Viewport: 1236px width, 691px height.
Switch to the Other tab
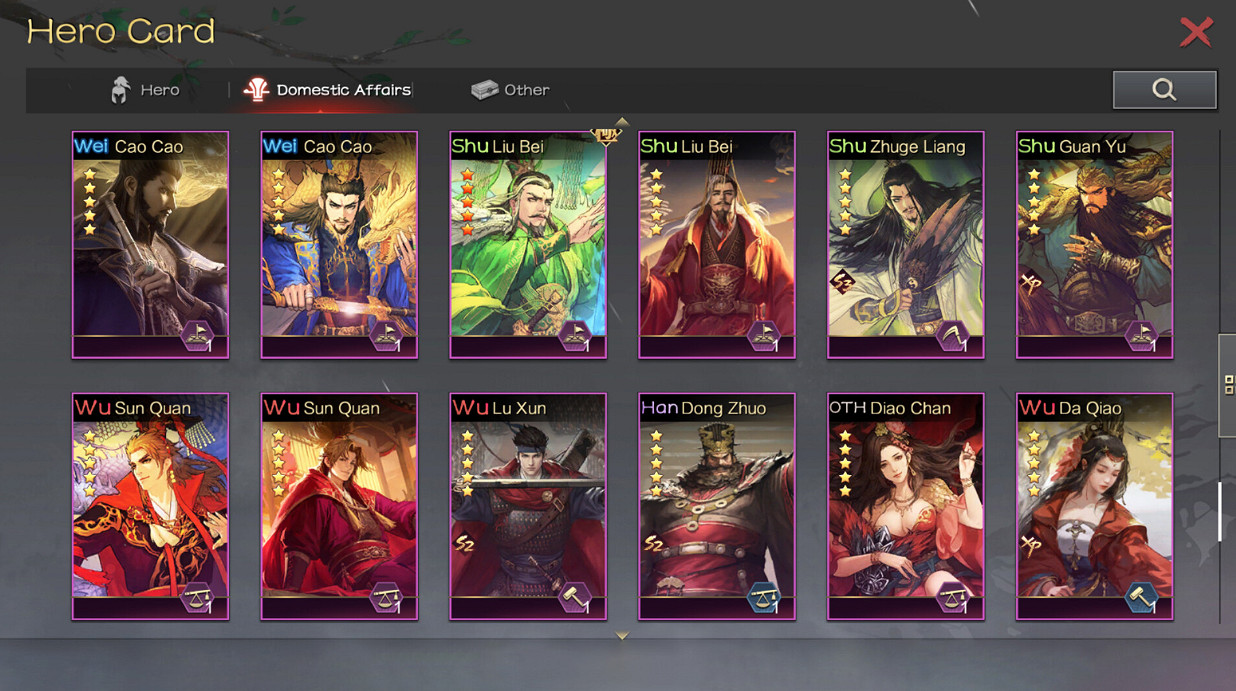pos(510,90)
